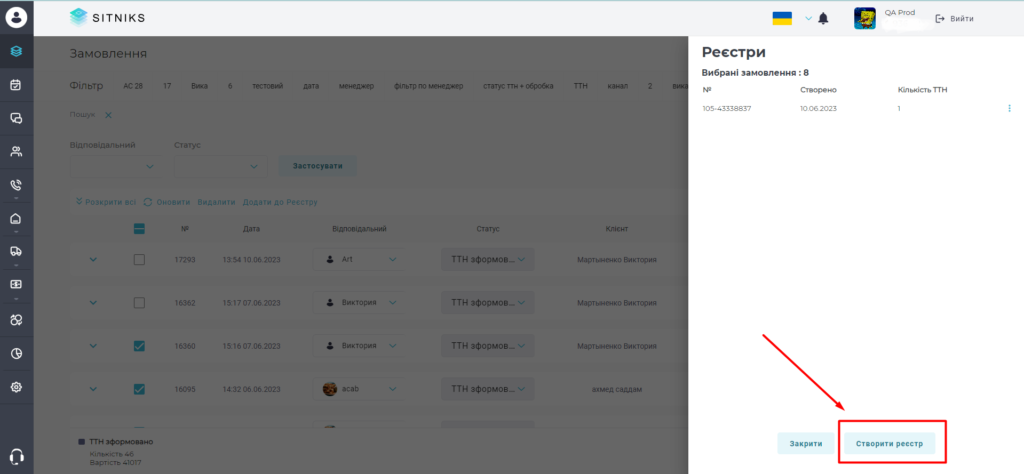Open the settings gear in sidebar
This screenshot has width=1024, height=474.
[16, 387]
